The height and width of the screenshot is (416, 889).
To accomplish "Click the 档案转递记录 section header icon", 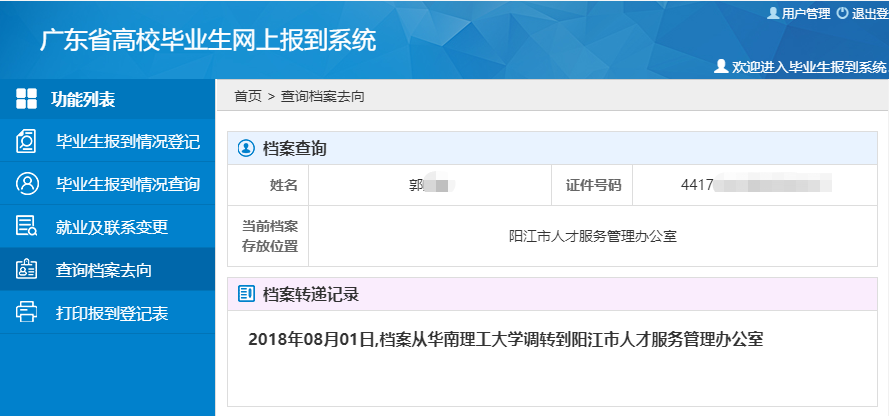I will [x=245, y=294].
